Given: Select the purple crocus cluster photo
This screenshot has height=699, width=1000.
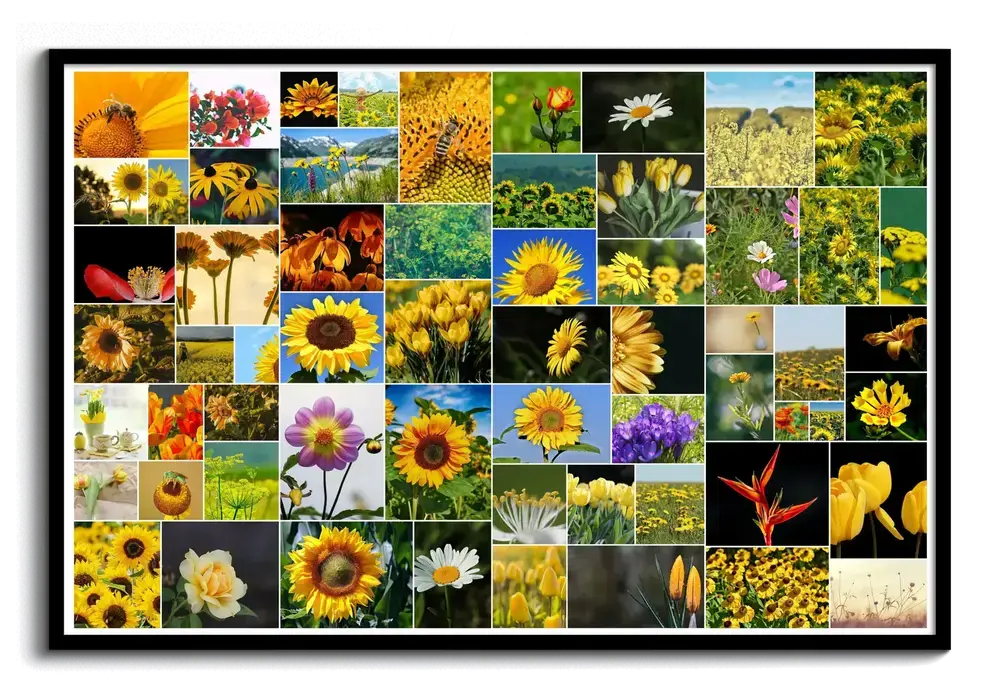Looking at the screenshot, I should click(x=658, y=429).
